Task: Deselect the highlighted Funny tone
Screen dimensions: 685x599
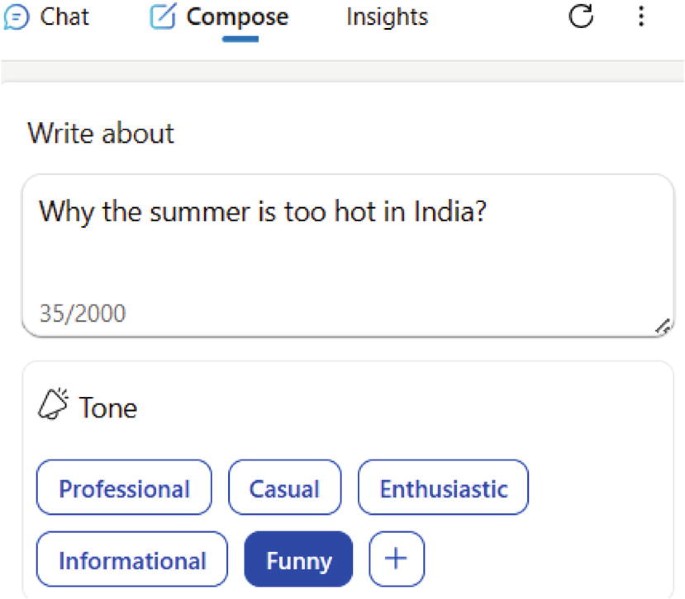Action: [x=298, y=559]
